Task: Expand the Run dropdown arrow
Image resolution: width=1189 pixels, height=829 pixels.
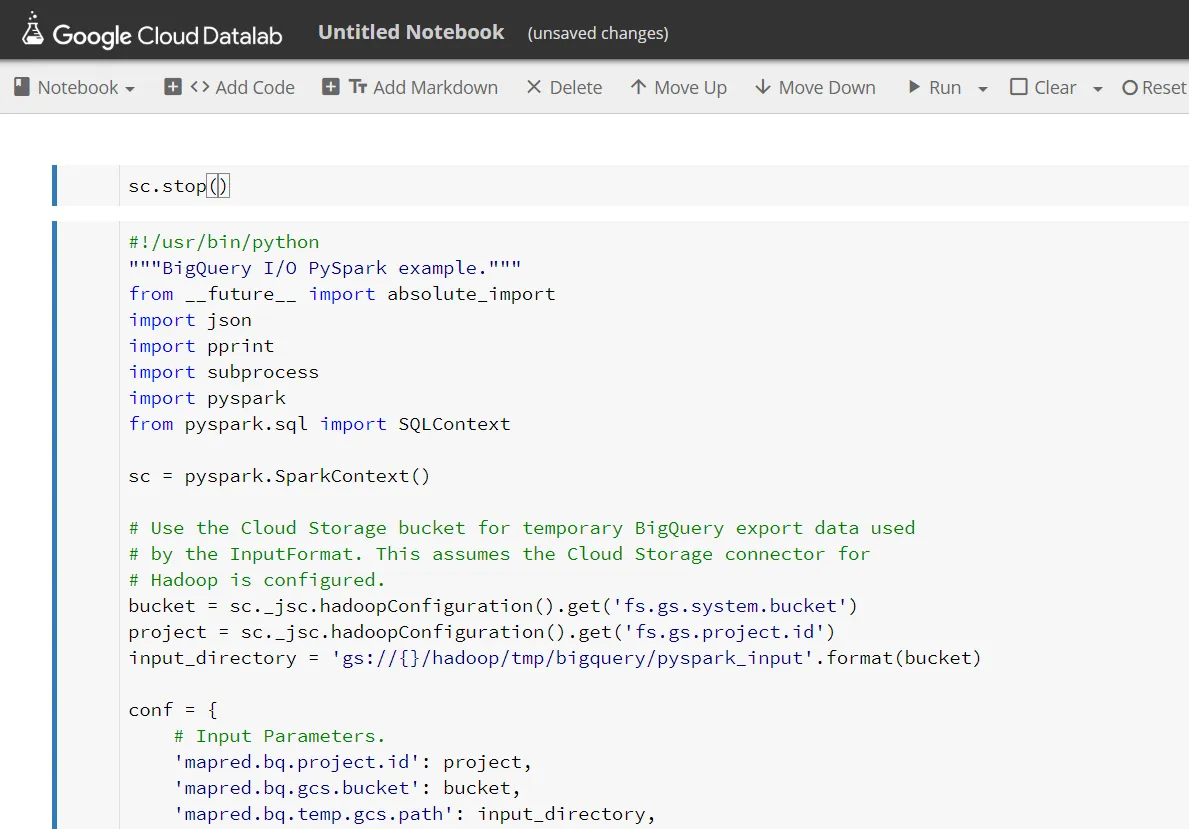Action: pos(983,89)
